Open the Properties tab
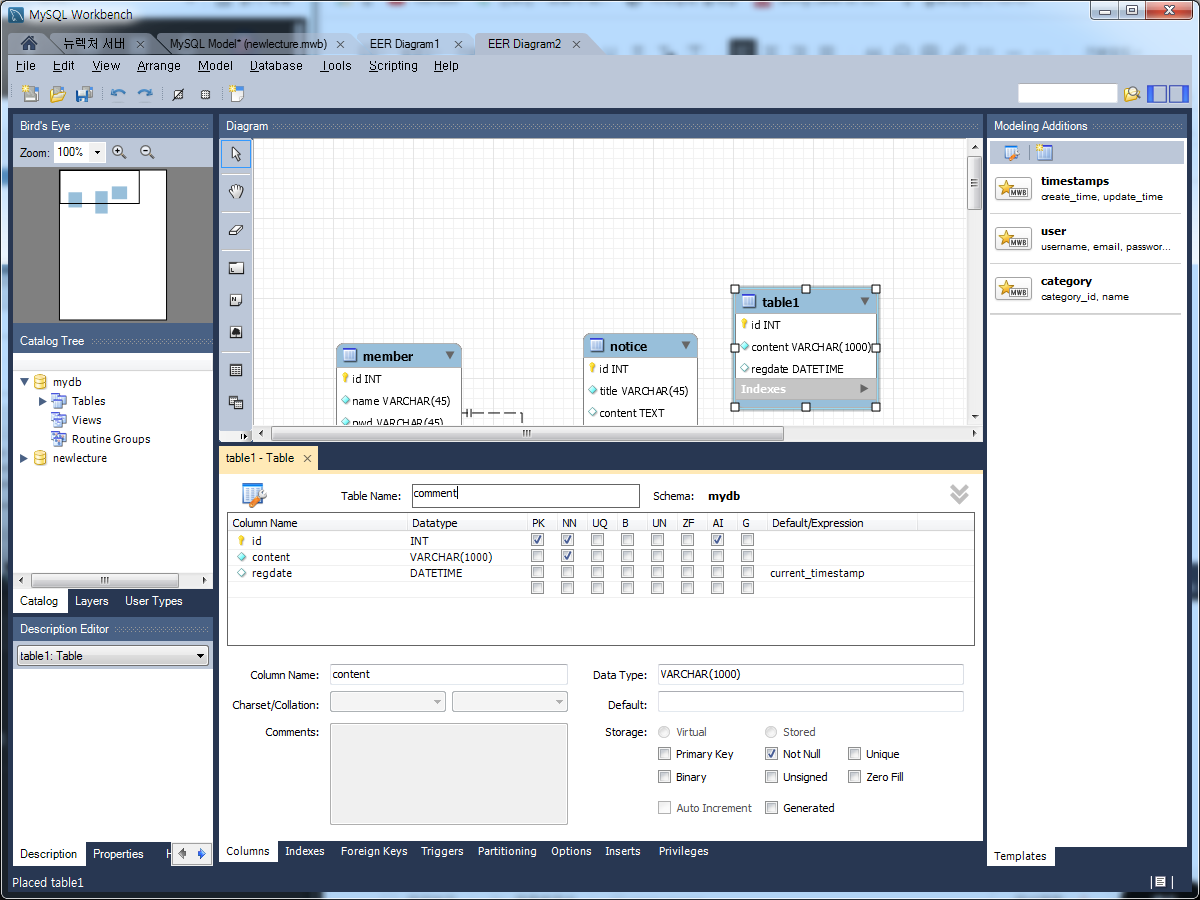Image resolution: width=1200 pixels, height=900 pixels. 119,854
